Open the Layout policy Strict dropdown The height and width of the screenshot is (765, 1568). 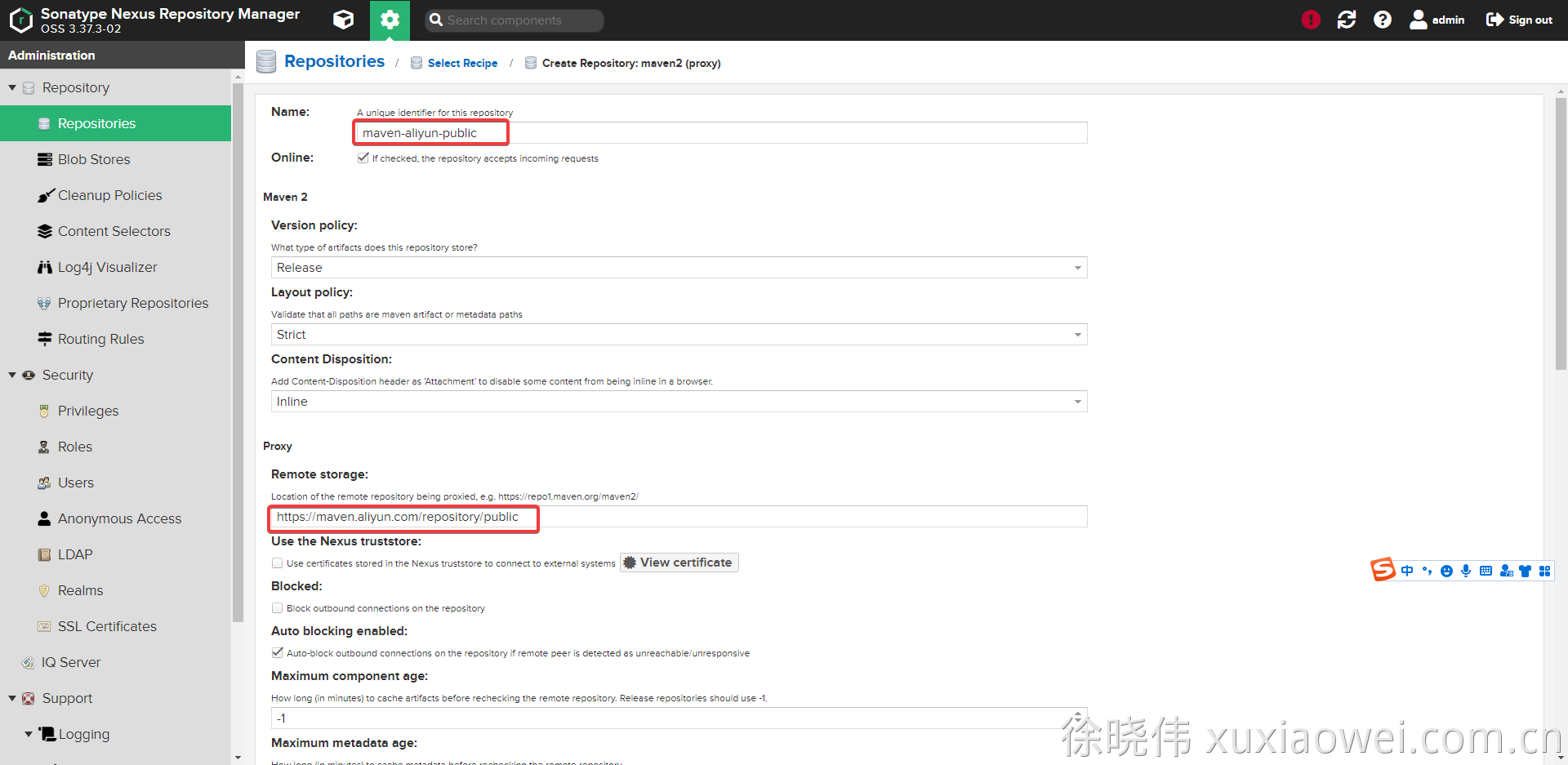[679, 335]
